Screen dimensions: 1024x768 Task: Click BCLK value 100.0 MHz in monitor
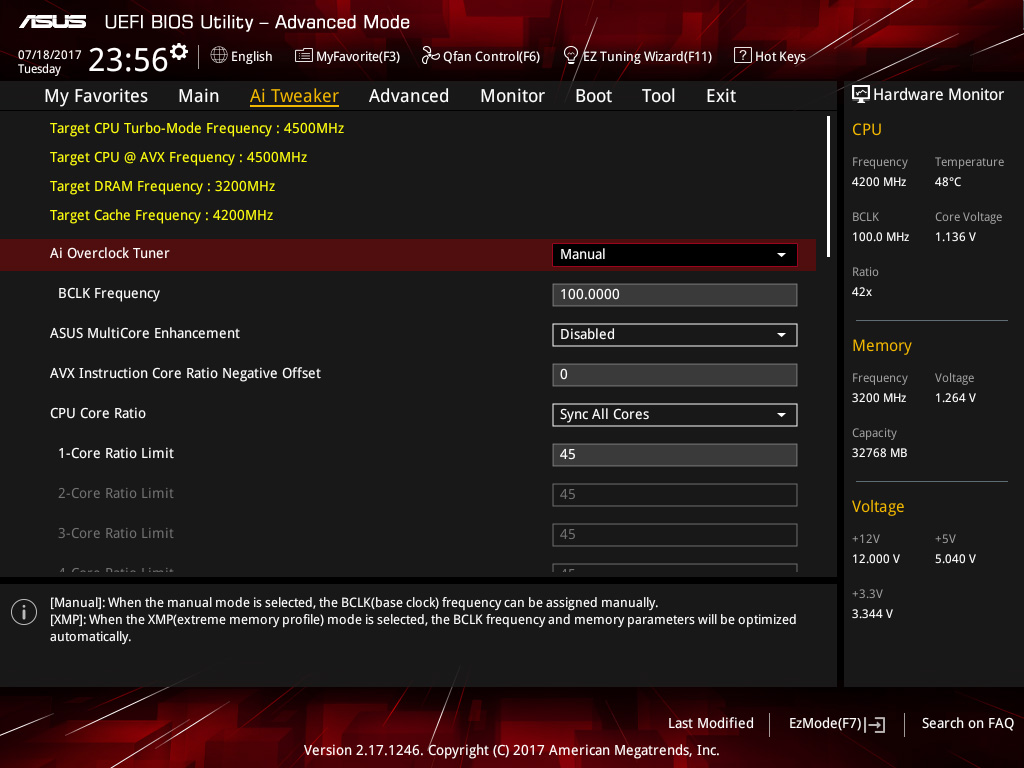coord(880,236)
